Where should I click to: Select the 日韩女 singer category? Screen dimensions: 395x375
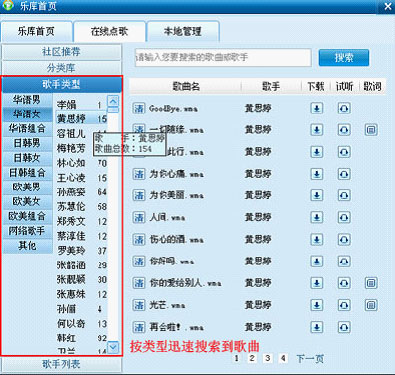point(27,158)
